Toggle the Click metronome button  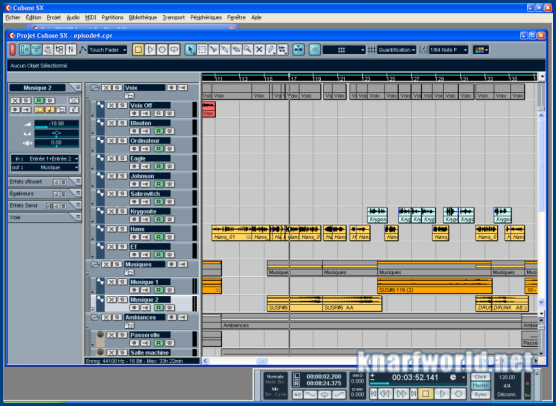coord(480,377)
